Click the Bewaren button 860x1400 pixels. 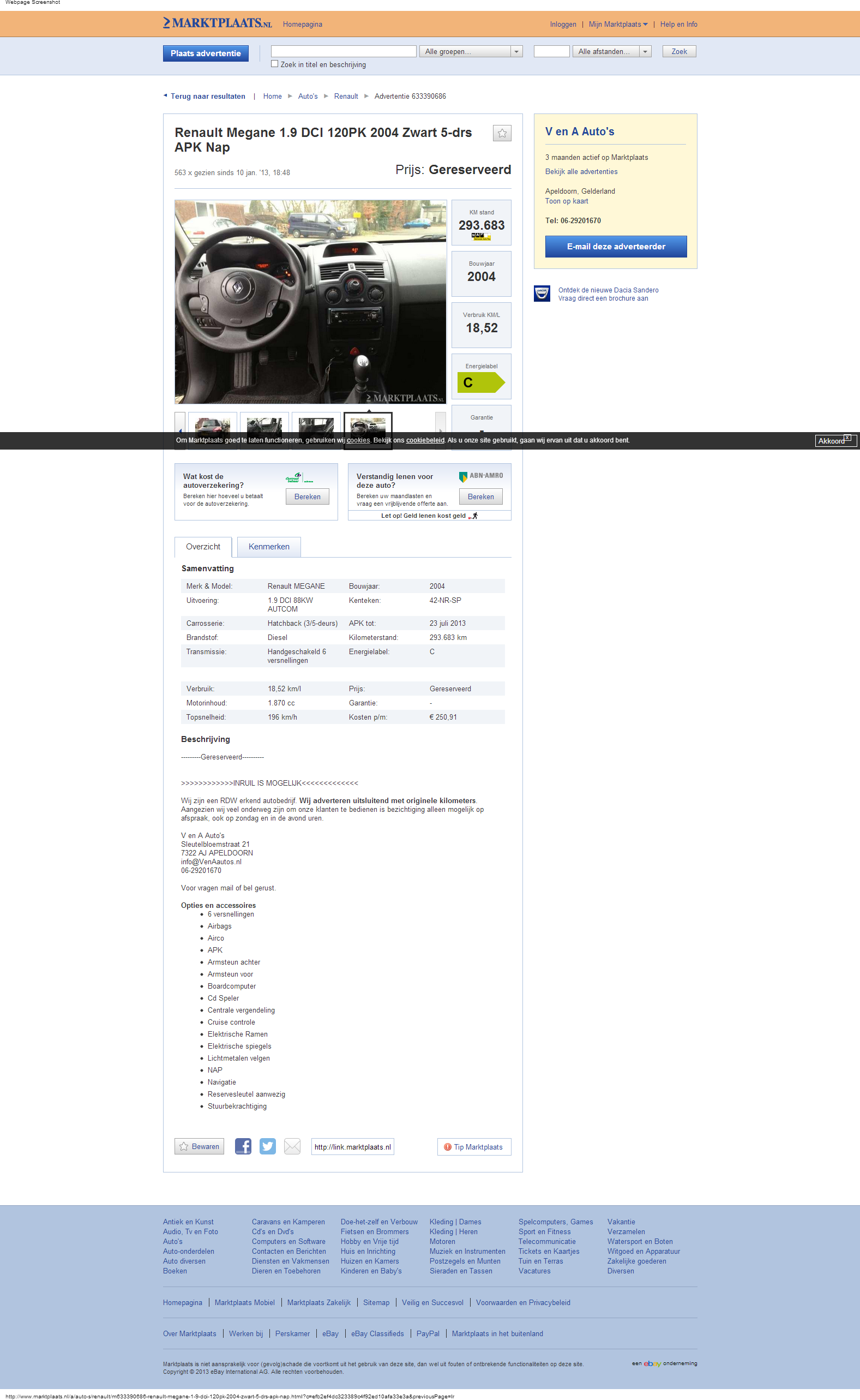coord(199,1146)
